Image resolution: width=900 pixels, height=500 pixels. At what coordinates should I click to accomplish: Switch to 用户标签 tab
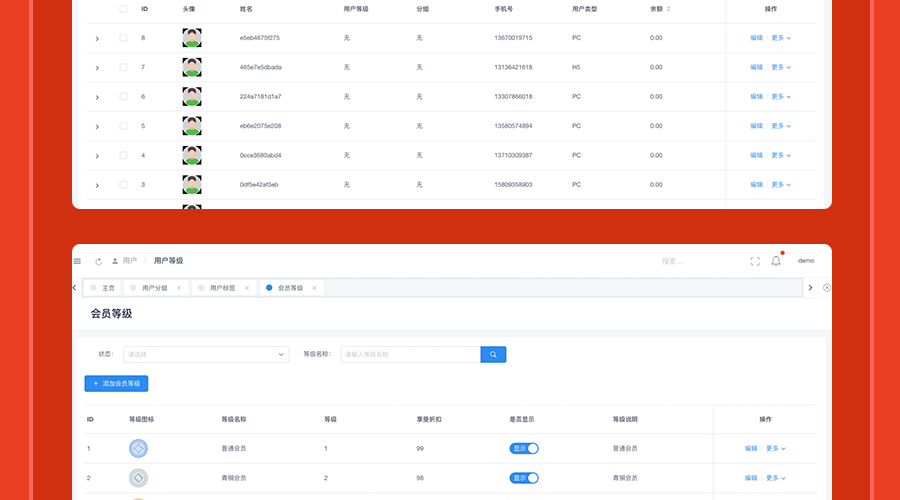223,288
